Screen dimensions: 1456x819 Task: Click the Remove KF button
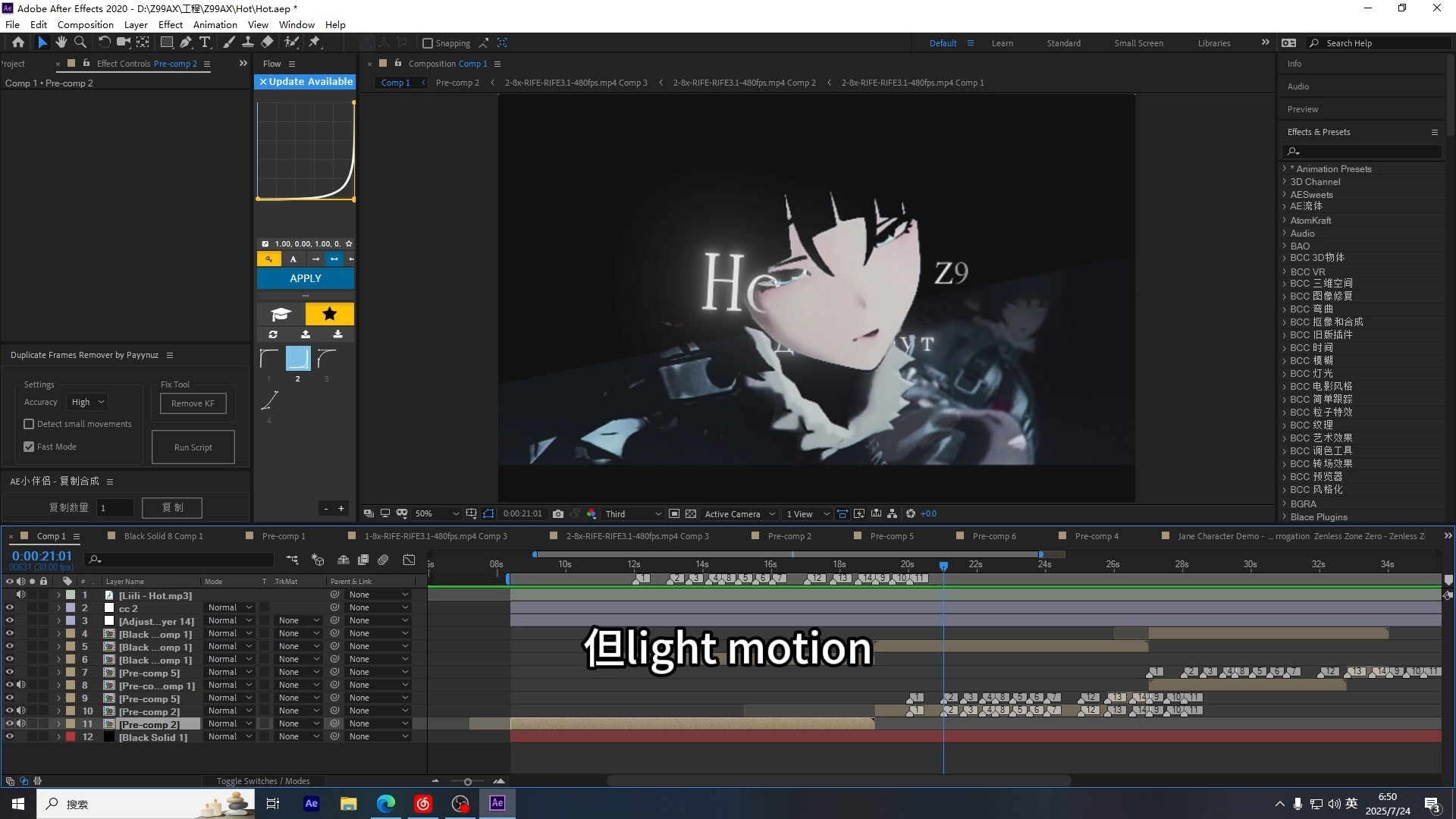(193, 403)
